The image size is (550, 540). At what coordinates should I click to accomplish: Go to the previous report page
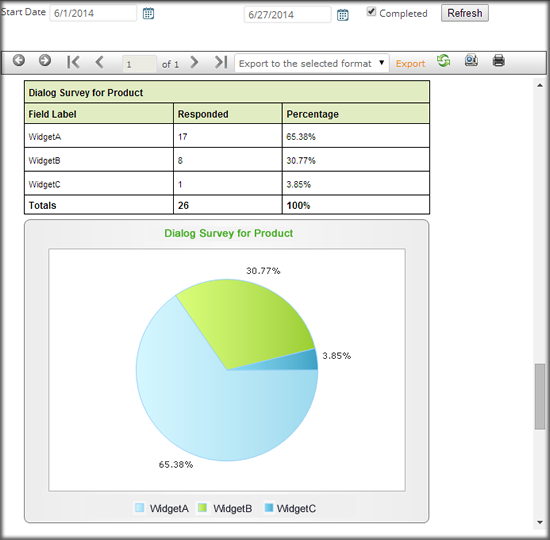click(100, 62)
